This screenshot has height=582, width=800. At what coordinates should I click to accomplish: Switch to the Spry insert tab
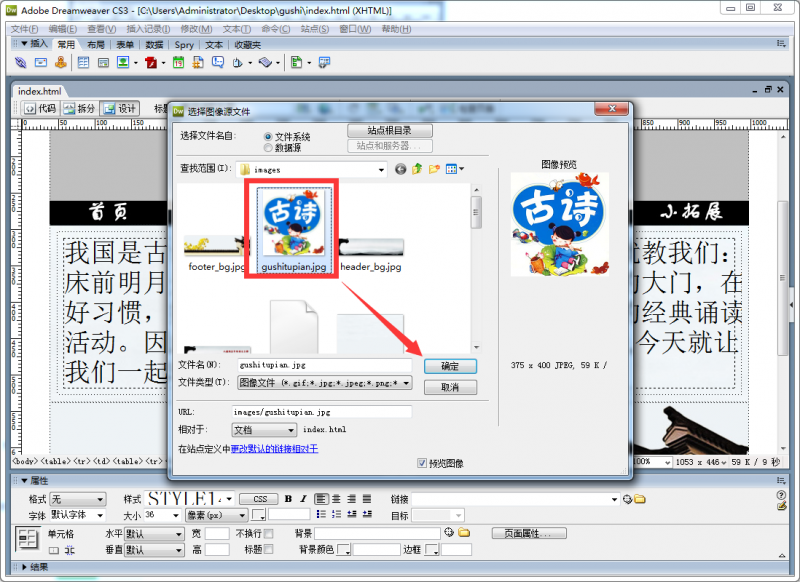pos(184,45)
